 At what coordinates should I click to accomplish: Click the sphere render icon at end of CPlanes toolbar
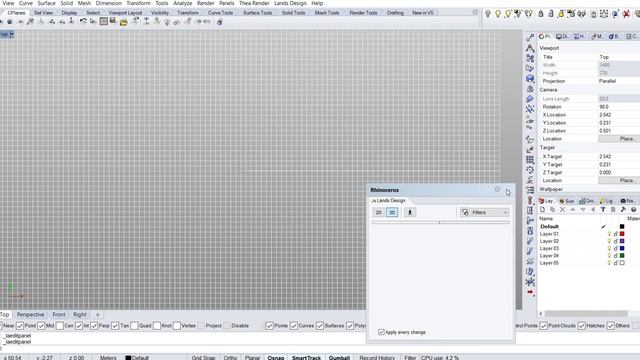219,22
